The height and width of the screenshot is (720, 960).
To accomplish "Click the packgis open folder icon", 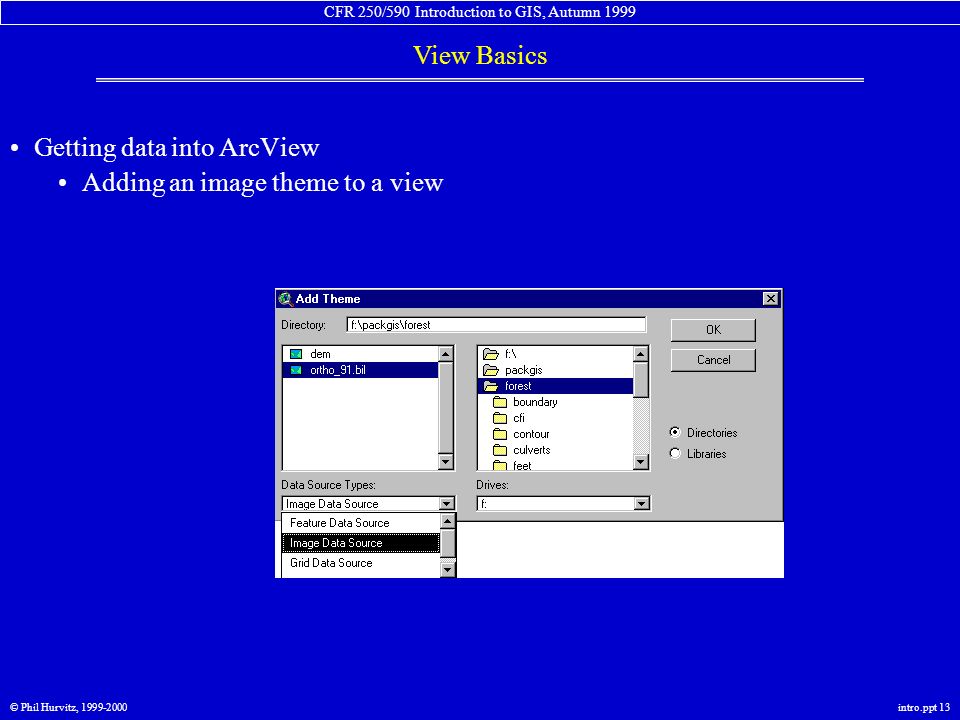I will pyautogui.click(x=491, y=370).
